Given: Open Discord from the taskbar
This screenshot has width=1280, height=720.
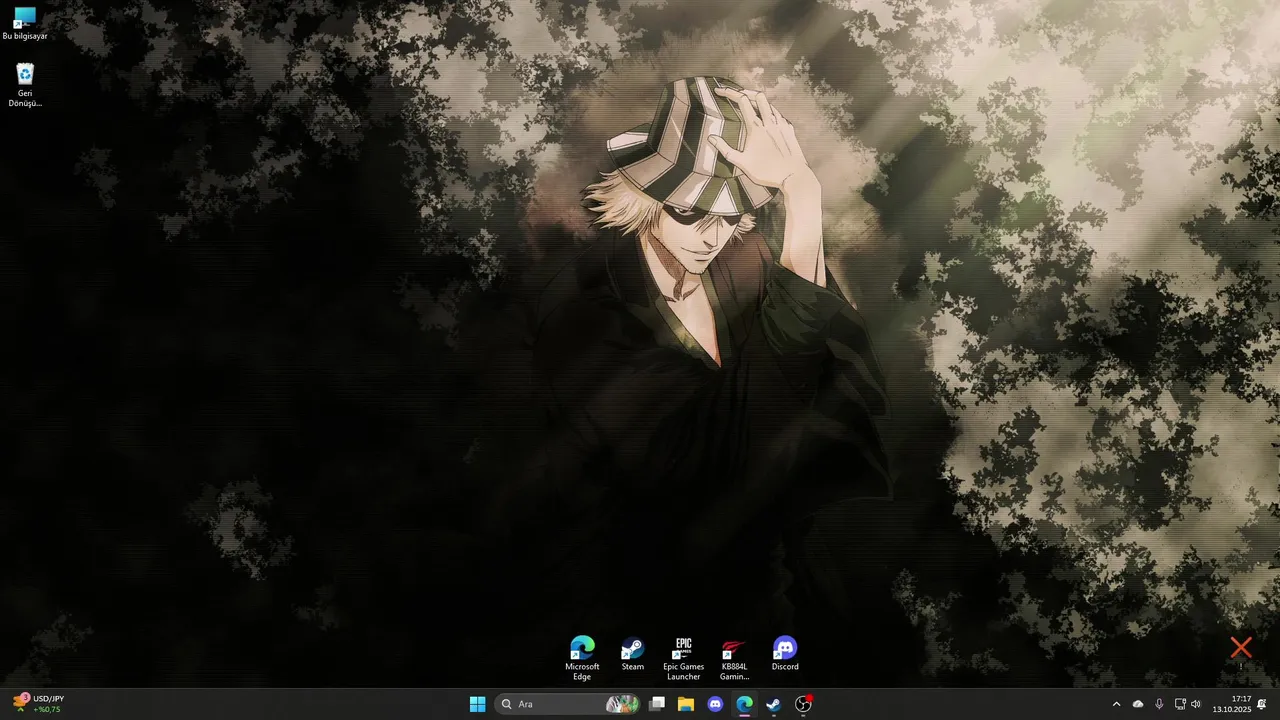Looking at the screenshot, I should tap(715, 704).
